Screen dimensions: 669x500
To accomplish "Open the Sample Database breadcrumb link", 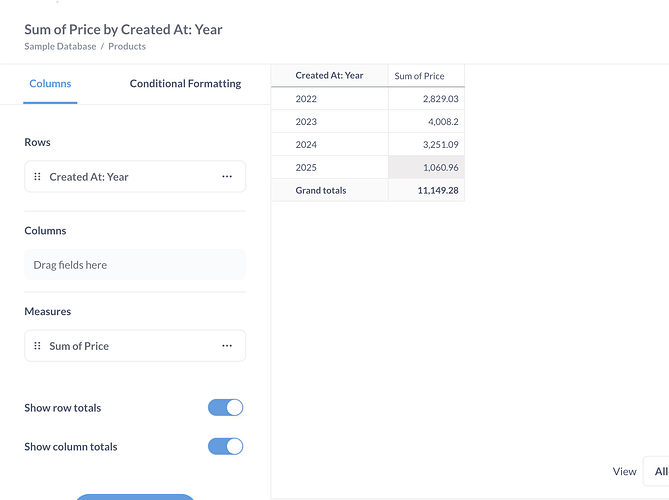I will click(60, 47).
